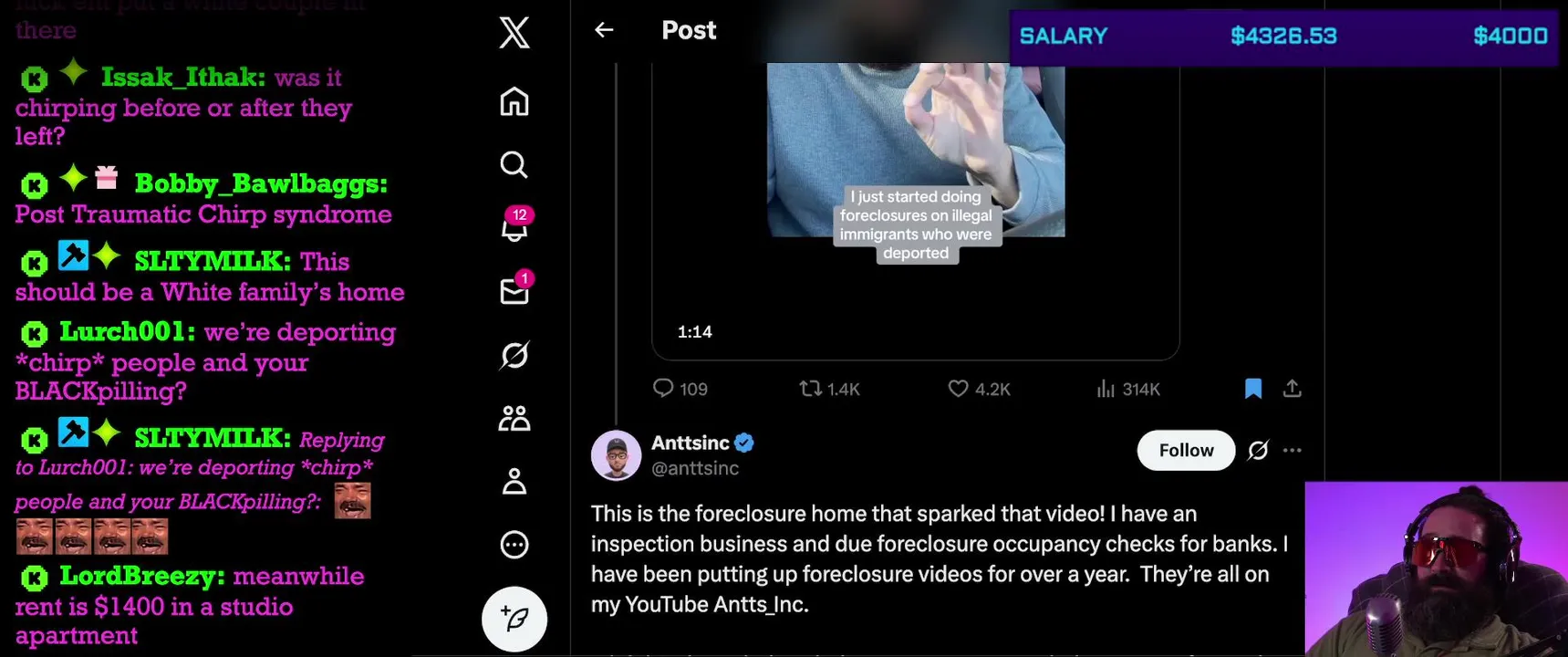Expand the More circle menu in sidebar
The image size is (1568, 657).
click(x=514, y=545)
